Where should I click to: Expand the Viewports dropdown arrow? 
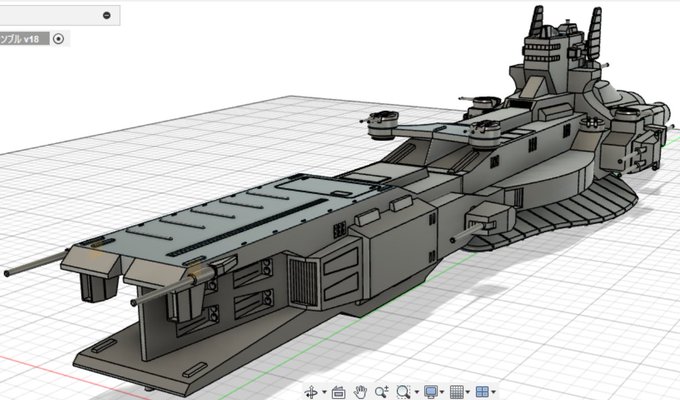point(494,392)
